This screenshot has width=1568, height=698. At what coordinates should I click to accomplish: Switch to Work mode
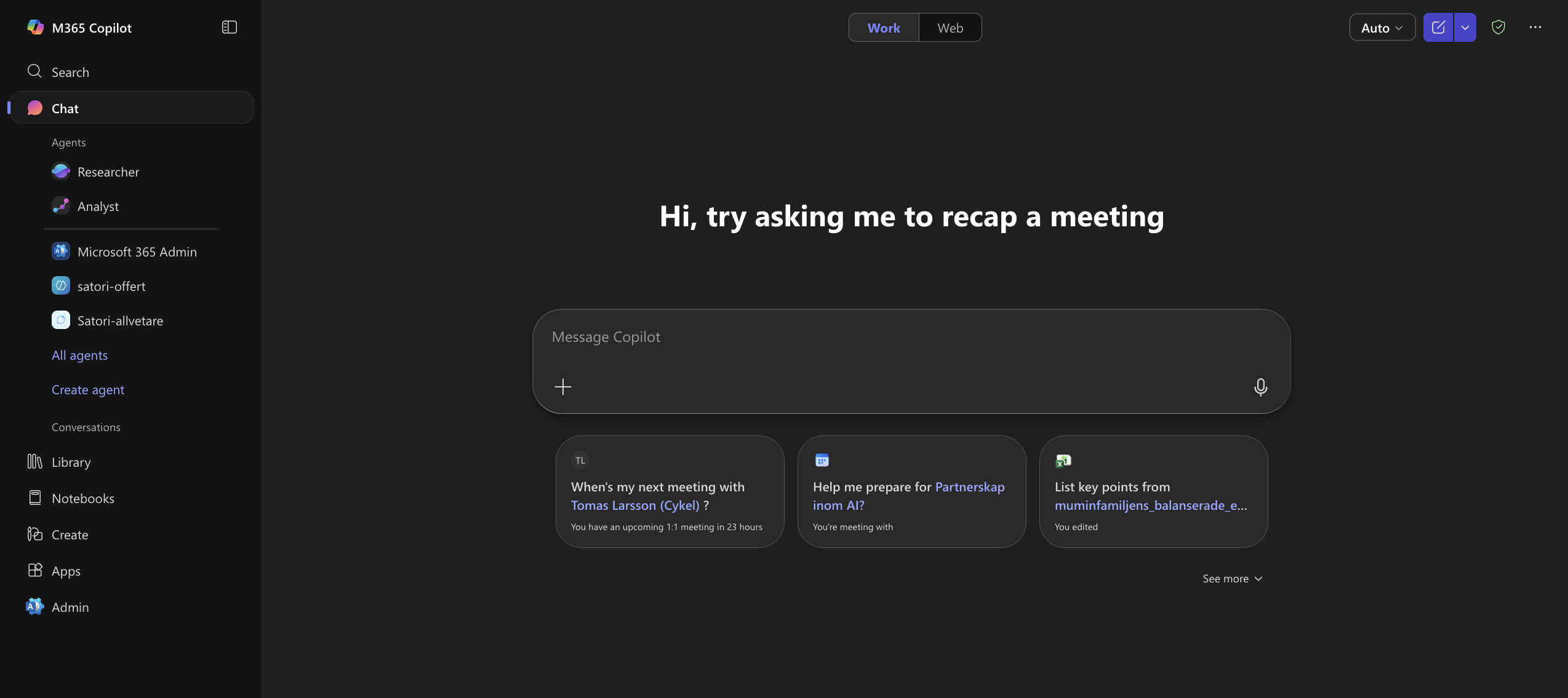(x=884, y=28)
